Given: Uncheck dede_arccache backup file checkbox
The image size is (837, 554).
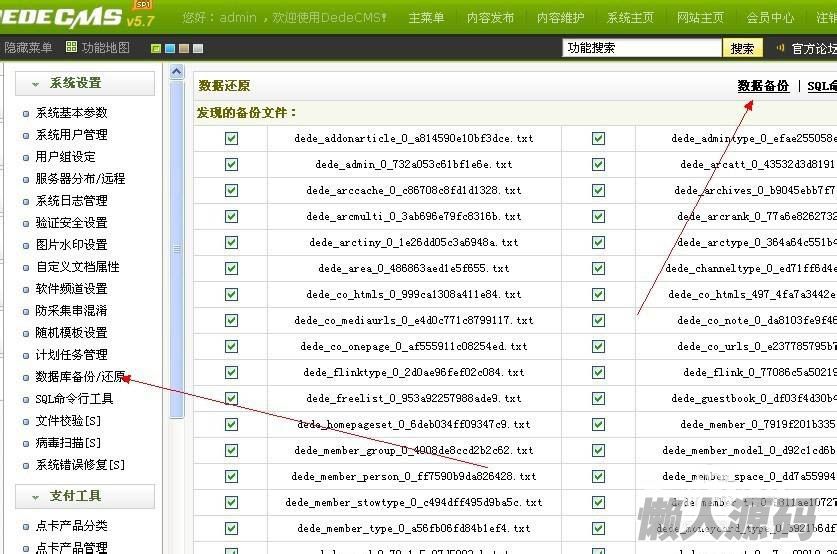Looking at the screenshot, I should coord(231,191).
